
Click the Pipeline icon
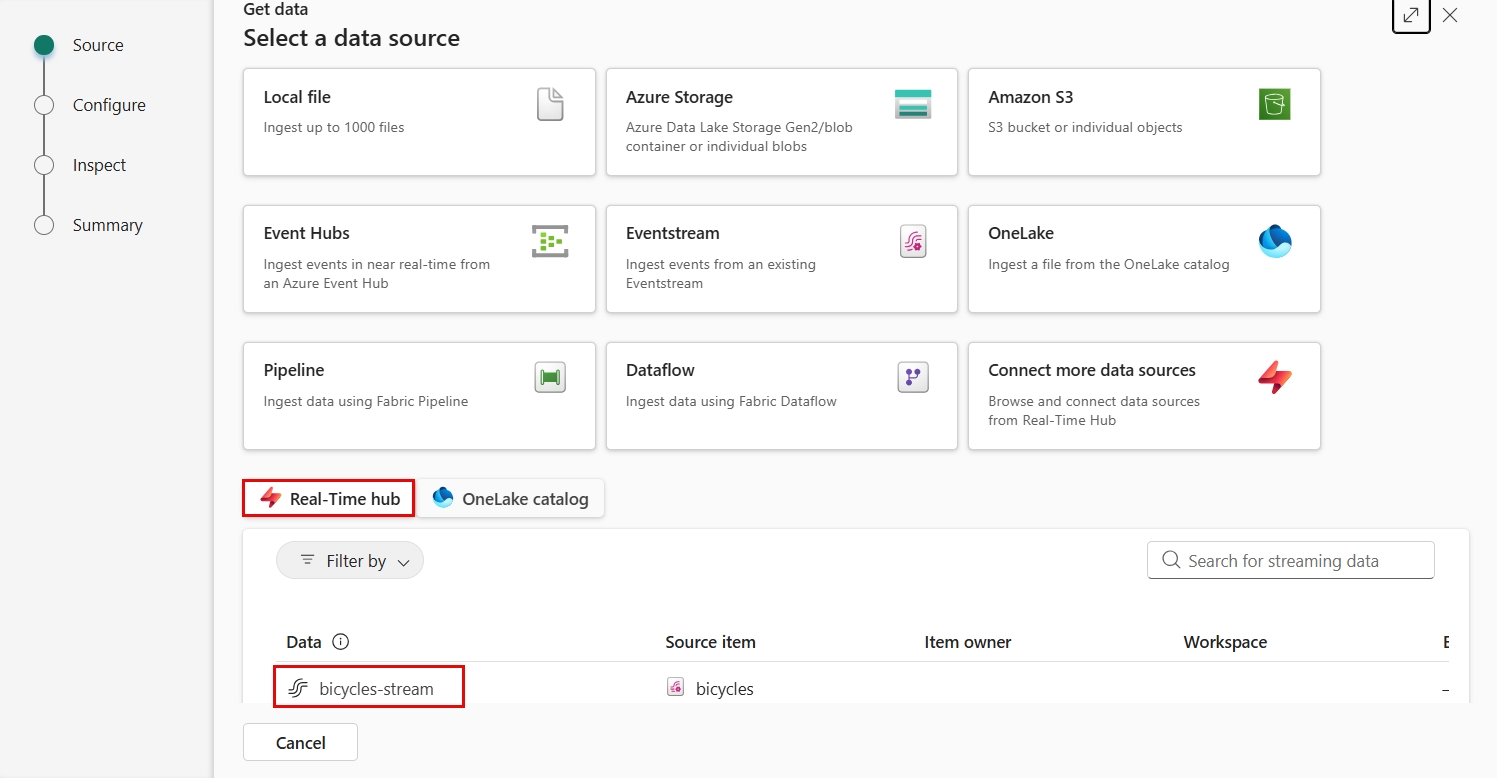[550, 378]
